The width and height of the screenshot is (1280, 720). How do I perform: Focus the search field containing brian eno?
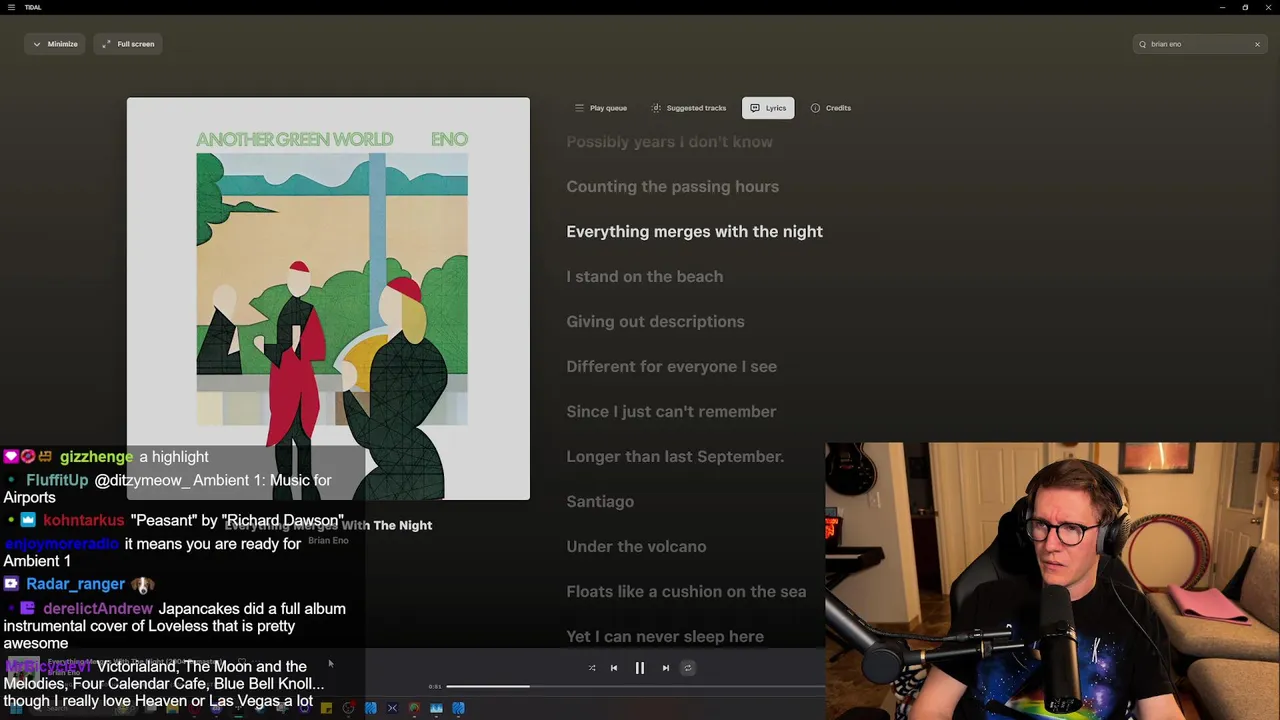click(x=1200, y=44)
